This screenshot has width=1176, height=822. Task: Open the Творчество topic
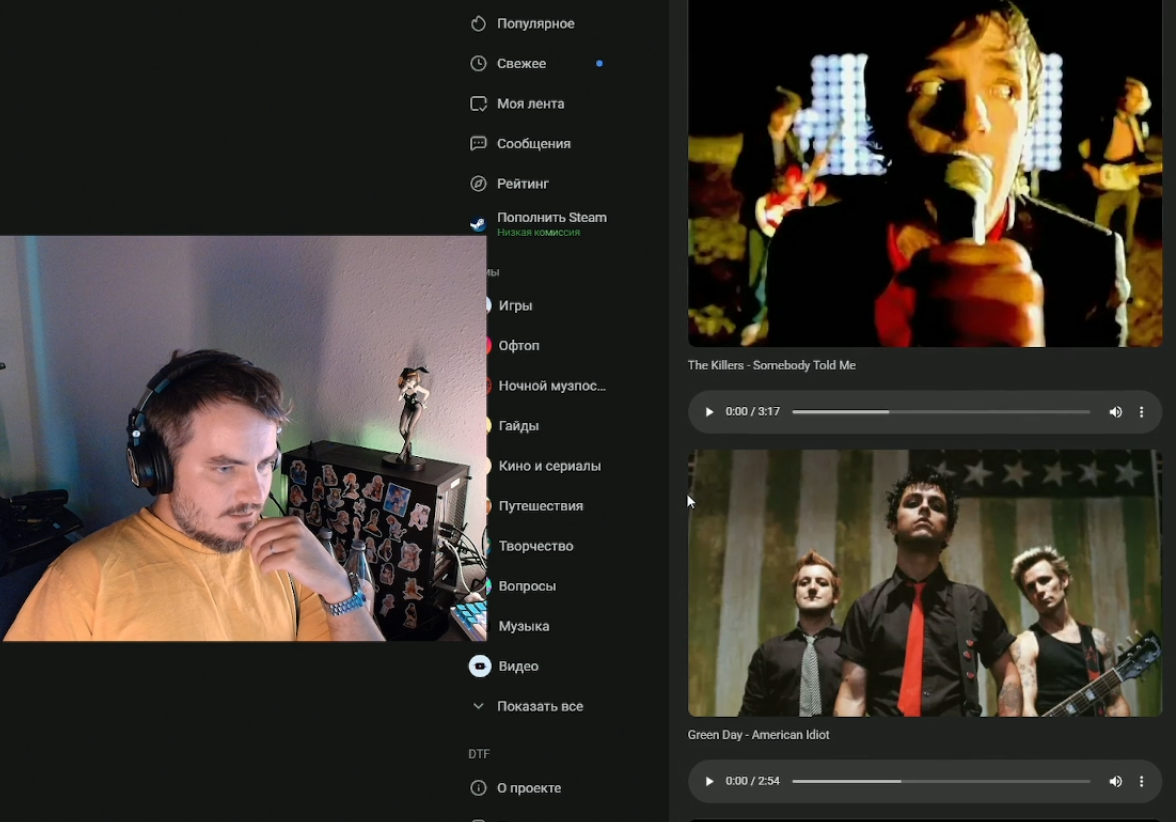point(536,546)
